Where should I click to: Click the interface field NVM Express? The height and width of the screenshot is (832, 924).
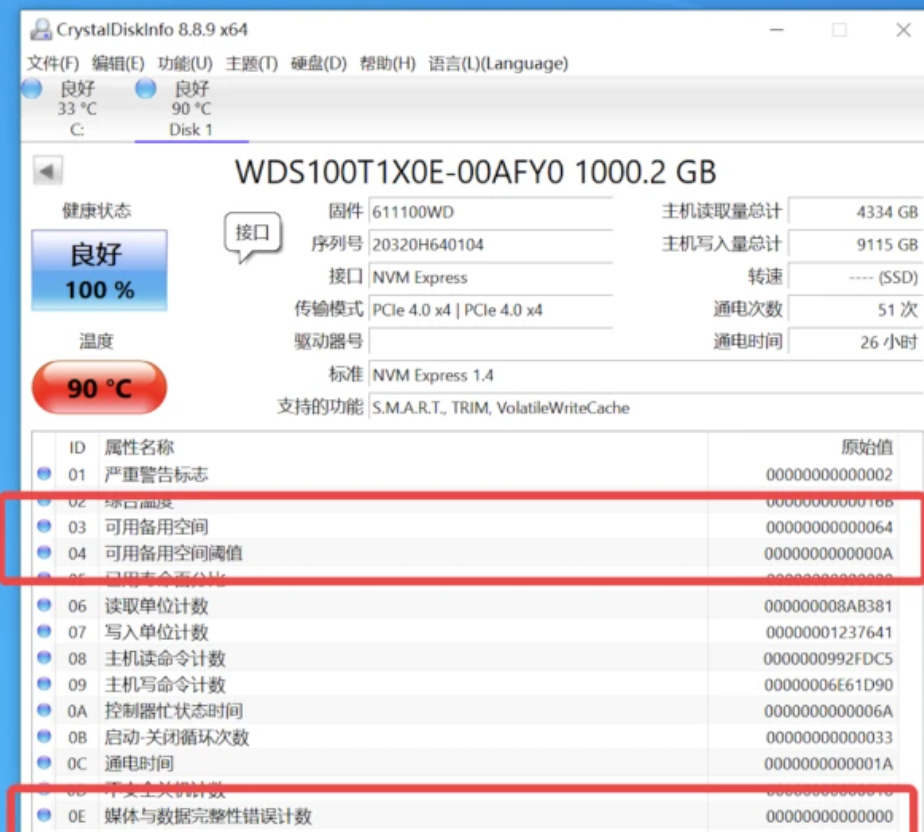pos(490,277)
